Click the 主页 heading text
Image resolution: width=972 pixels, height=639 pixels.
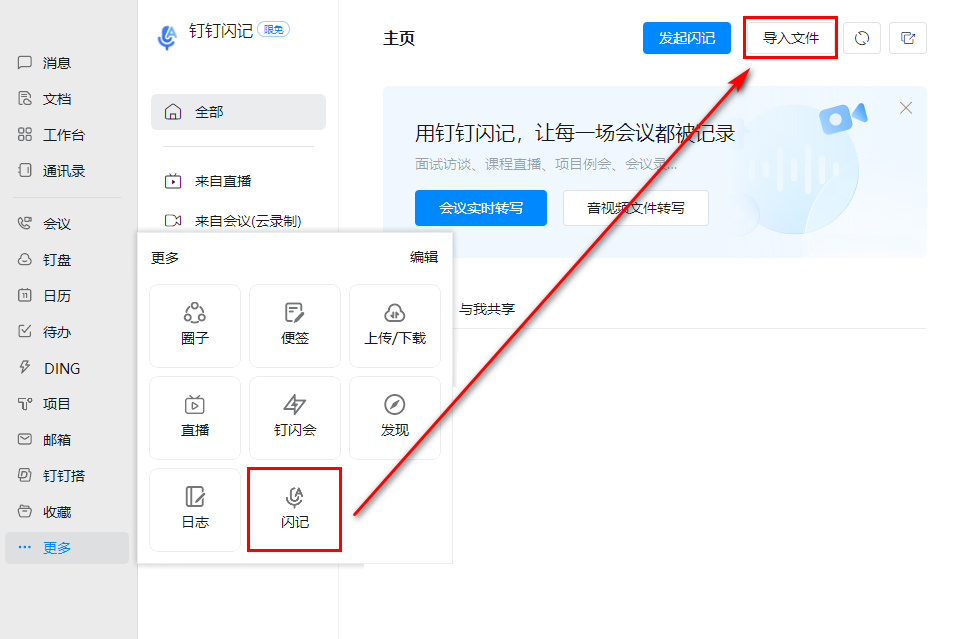pyautogui.click(x=399, y=38)
